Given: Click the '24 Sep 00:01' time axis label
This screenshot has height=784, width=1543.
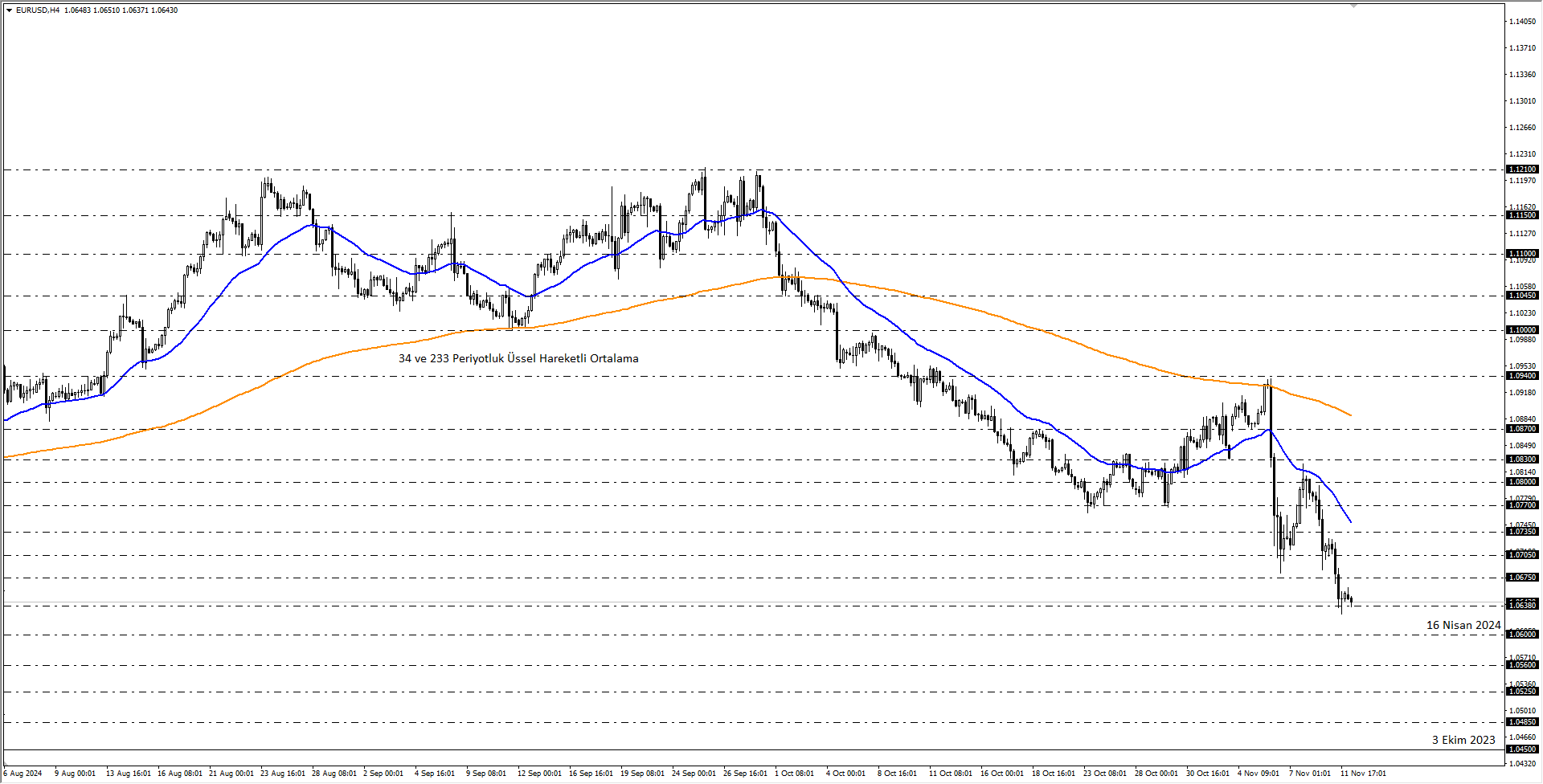Looking at the screenshot, I should click(x=694, y=774).
